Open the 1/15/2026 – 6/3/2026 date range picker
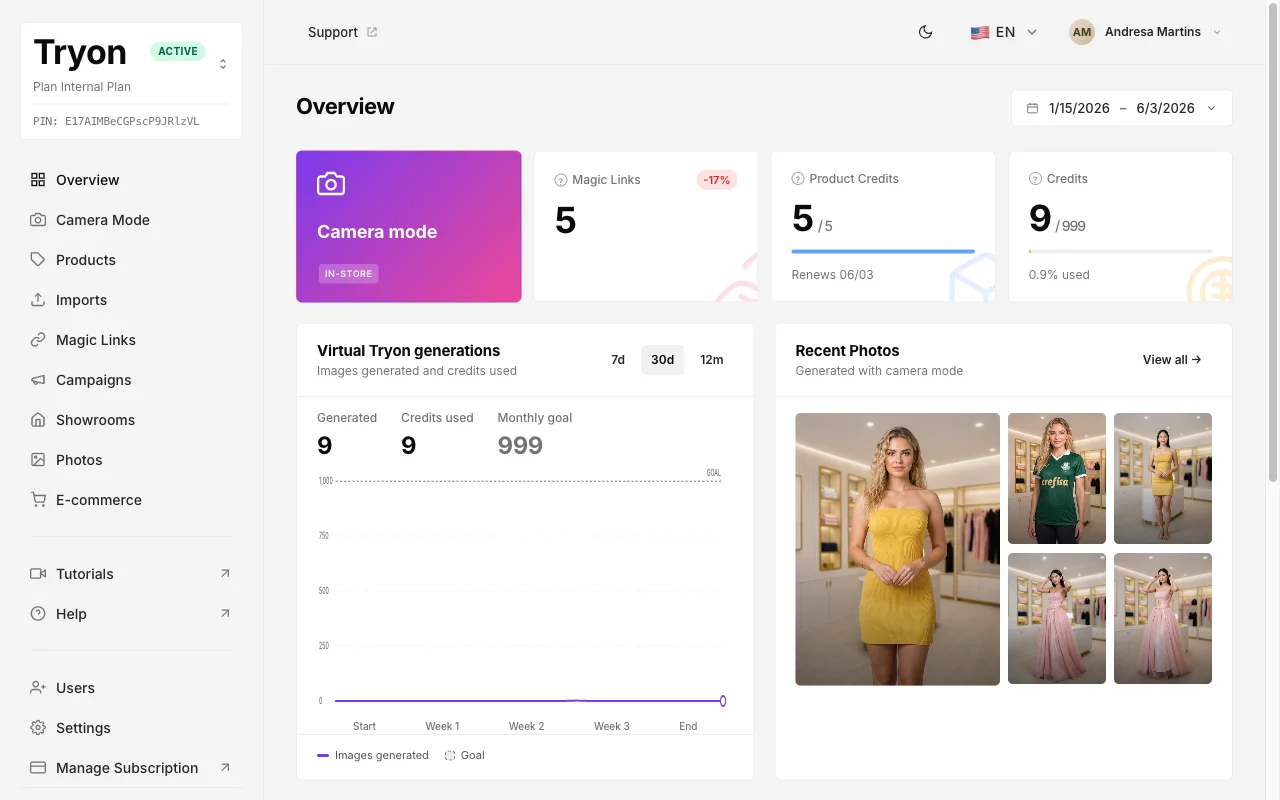The width and height of the screenshot is (1280, 800). [1122, 108]
